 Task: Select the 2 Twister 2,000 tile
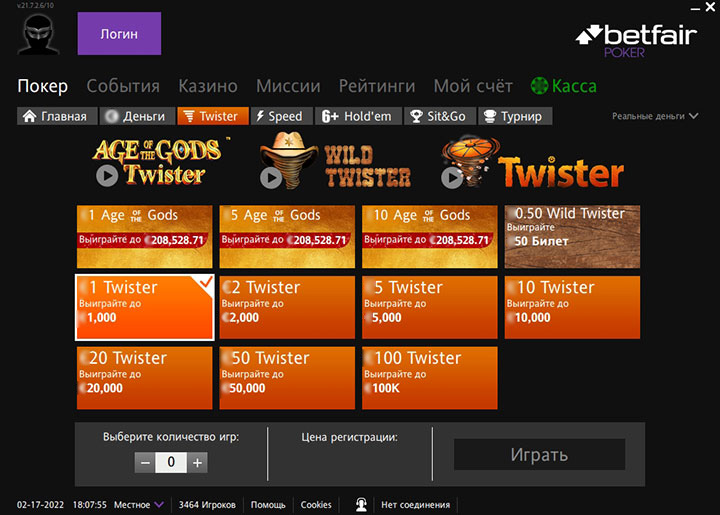click(287, 308)
